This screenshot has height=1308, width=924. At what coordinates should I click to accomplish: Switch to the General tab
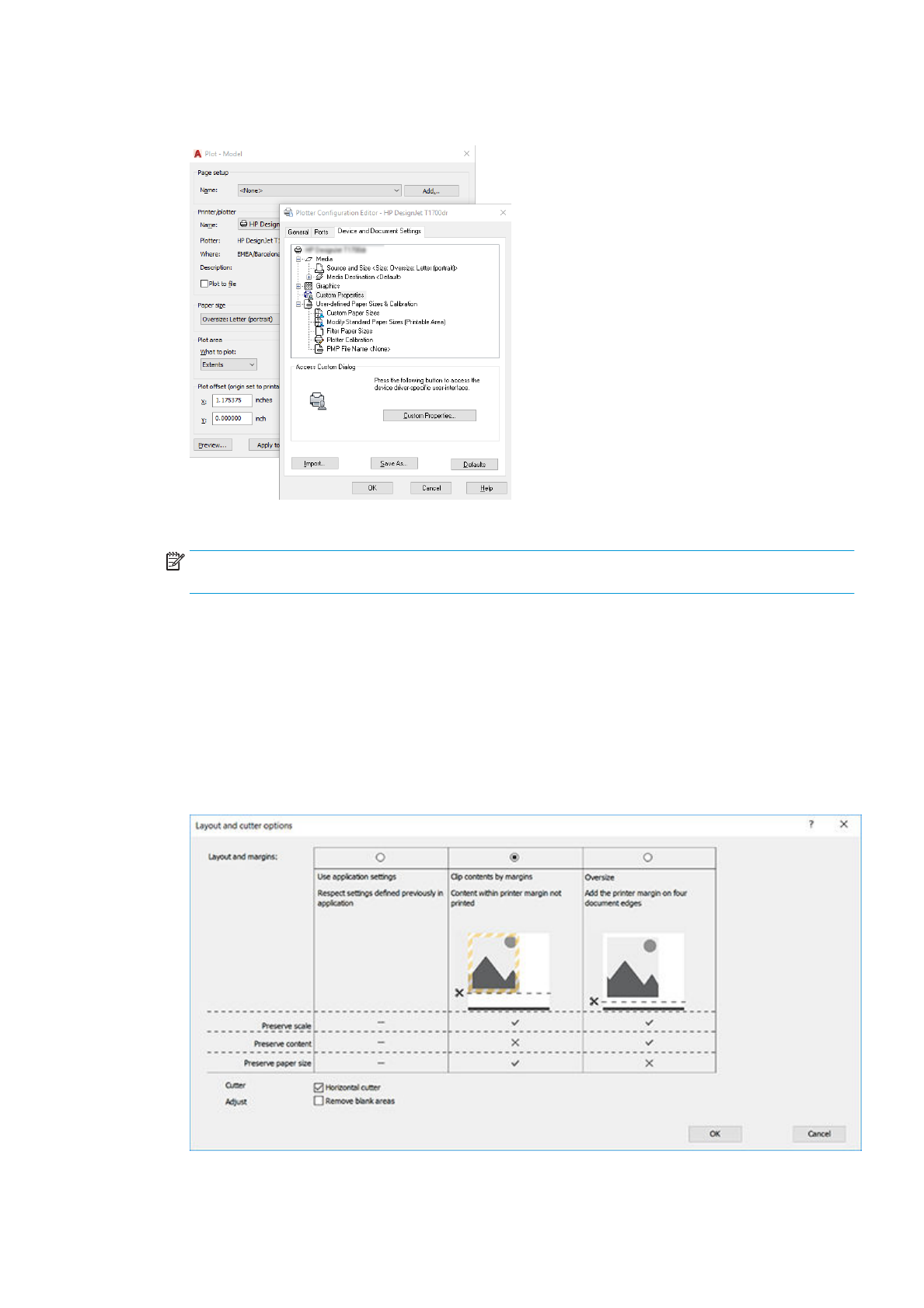click(x=298, y=232)
